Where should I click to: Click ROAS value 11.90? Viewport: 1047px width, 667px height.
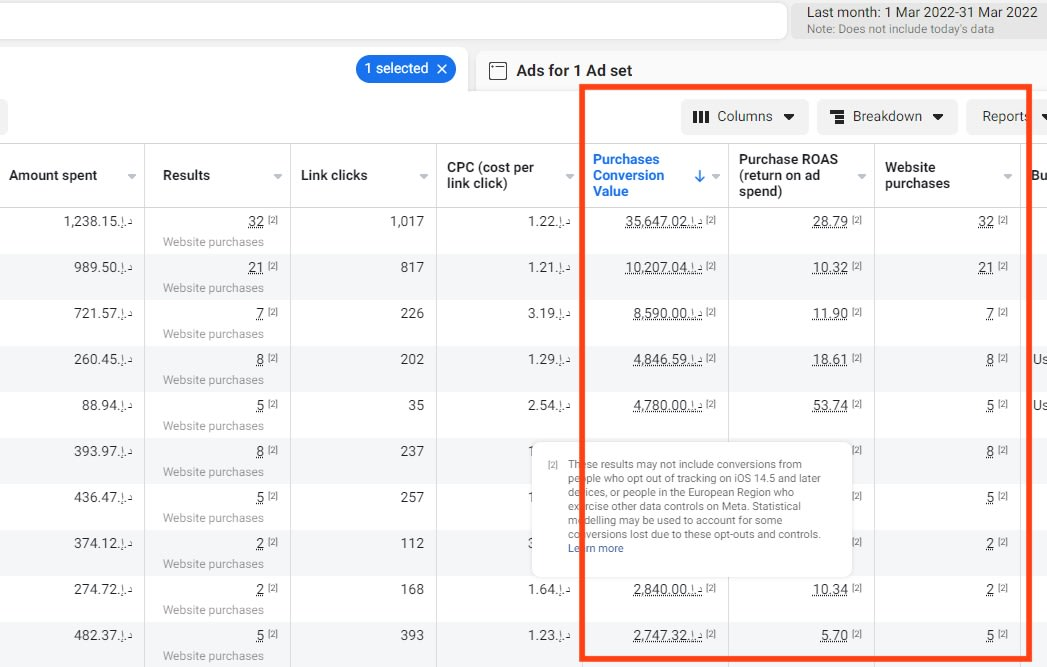point(830,314)
